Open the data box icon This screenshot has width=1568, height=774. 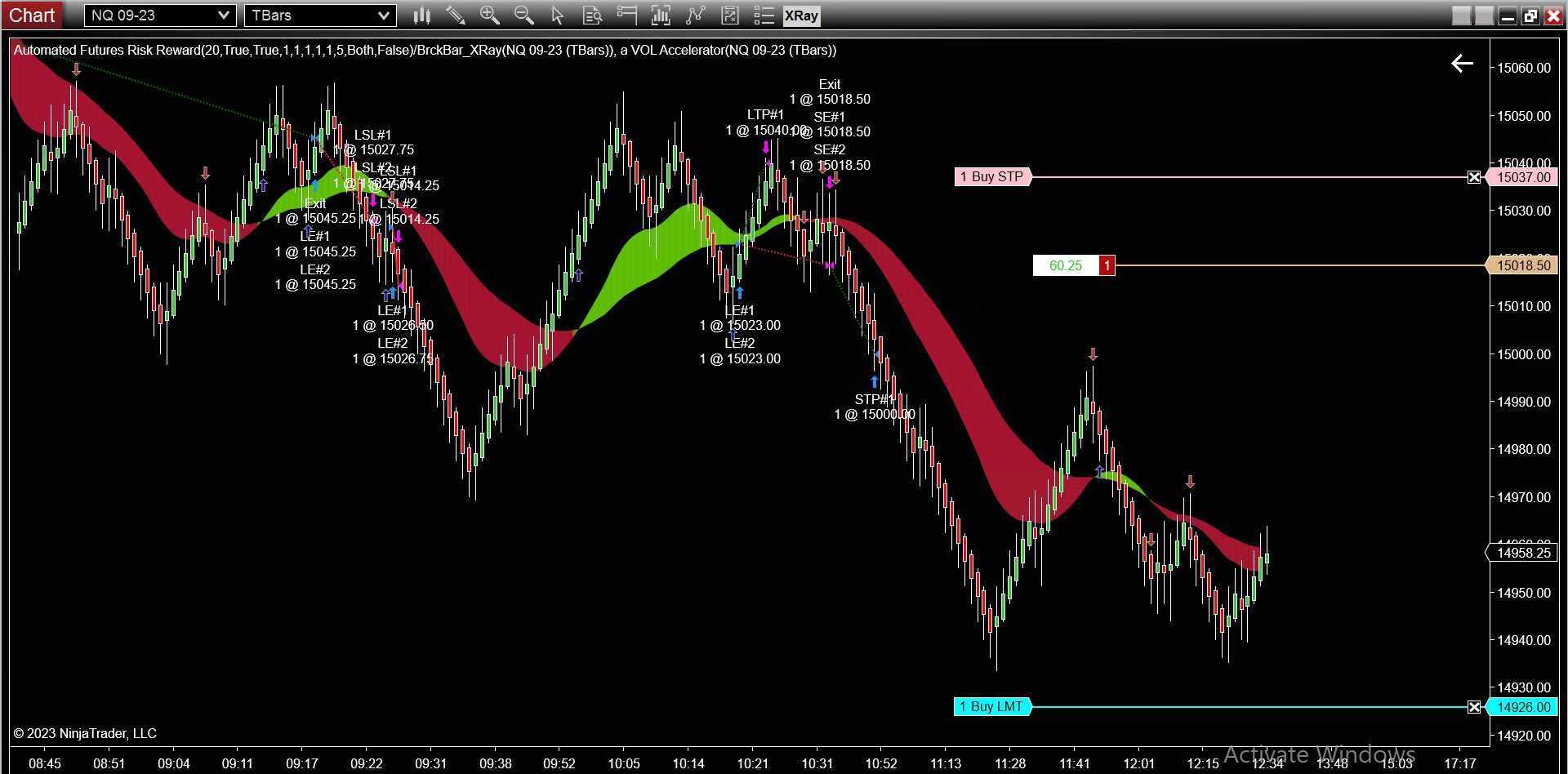click(593, 16)
